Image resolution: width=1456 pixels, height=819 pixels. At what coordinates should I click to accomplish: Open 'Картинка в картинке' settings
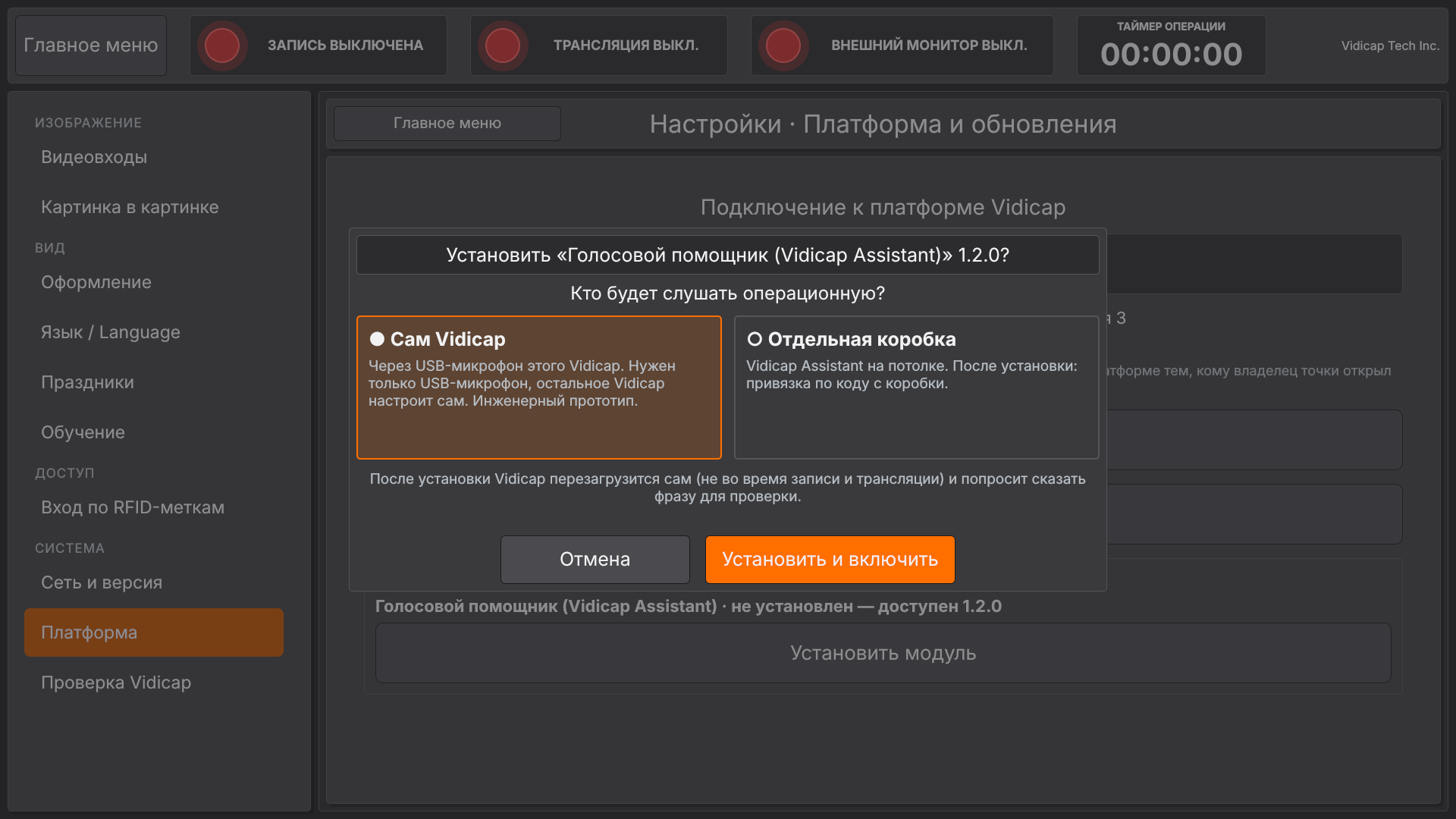click(x=154, y=207)
